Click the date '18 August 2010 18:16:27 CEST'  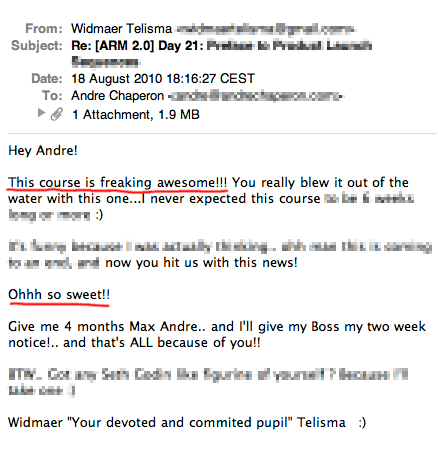coord(163,79)
